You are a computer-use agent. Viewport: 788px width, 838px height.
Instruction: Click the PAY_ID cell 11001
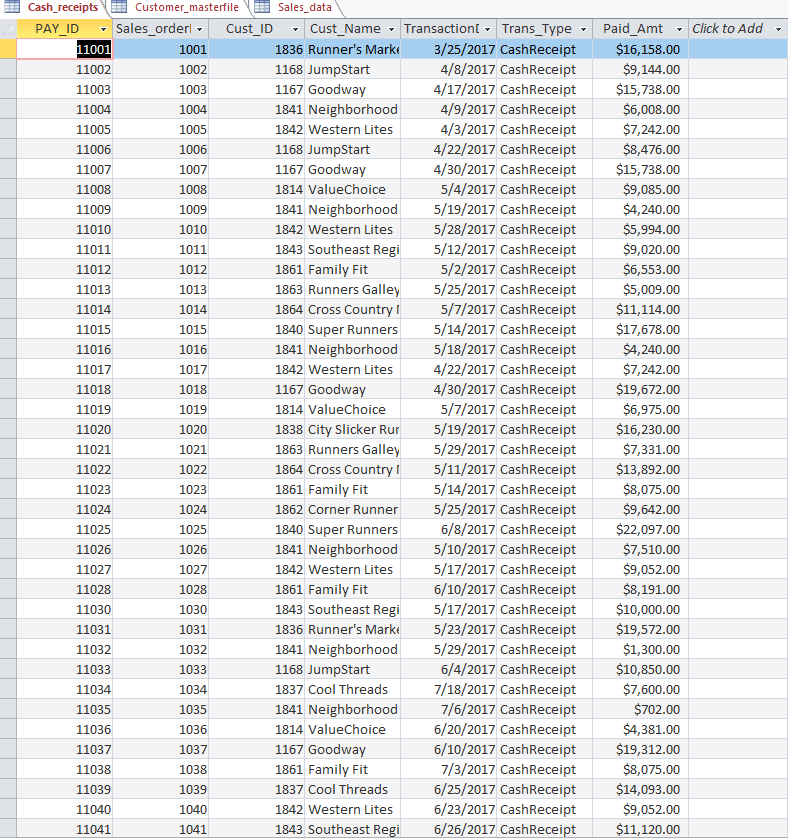pyautogui.click(x=65, y=49)
